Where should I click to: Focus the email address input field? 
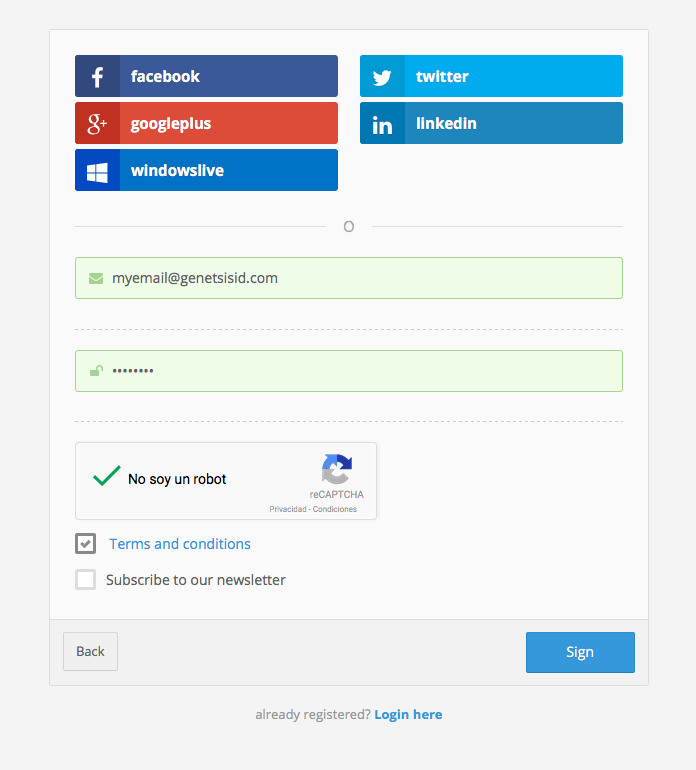(360, 278)
